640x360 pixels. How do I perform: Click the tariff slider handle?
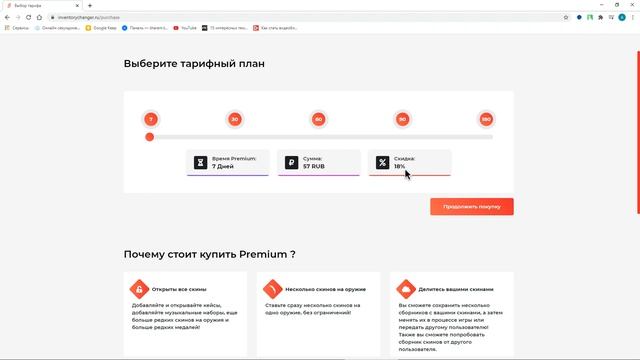(150, 137)
